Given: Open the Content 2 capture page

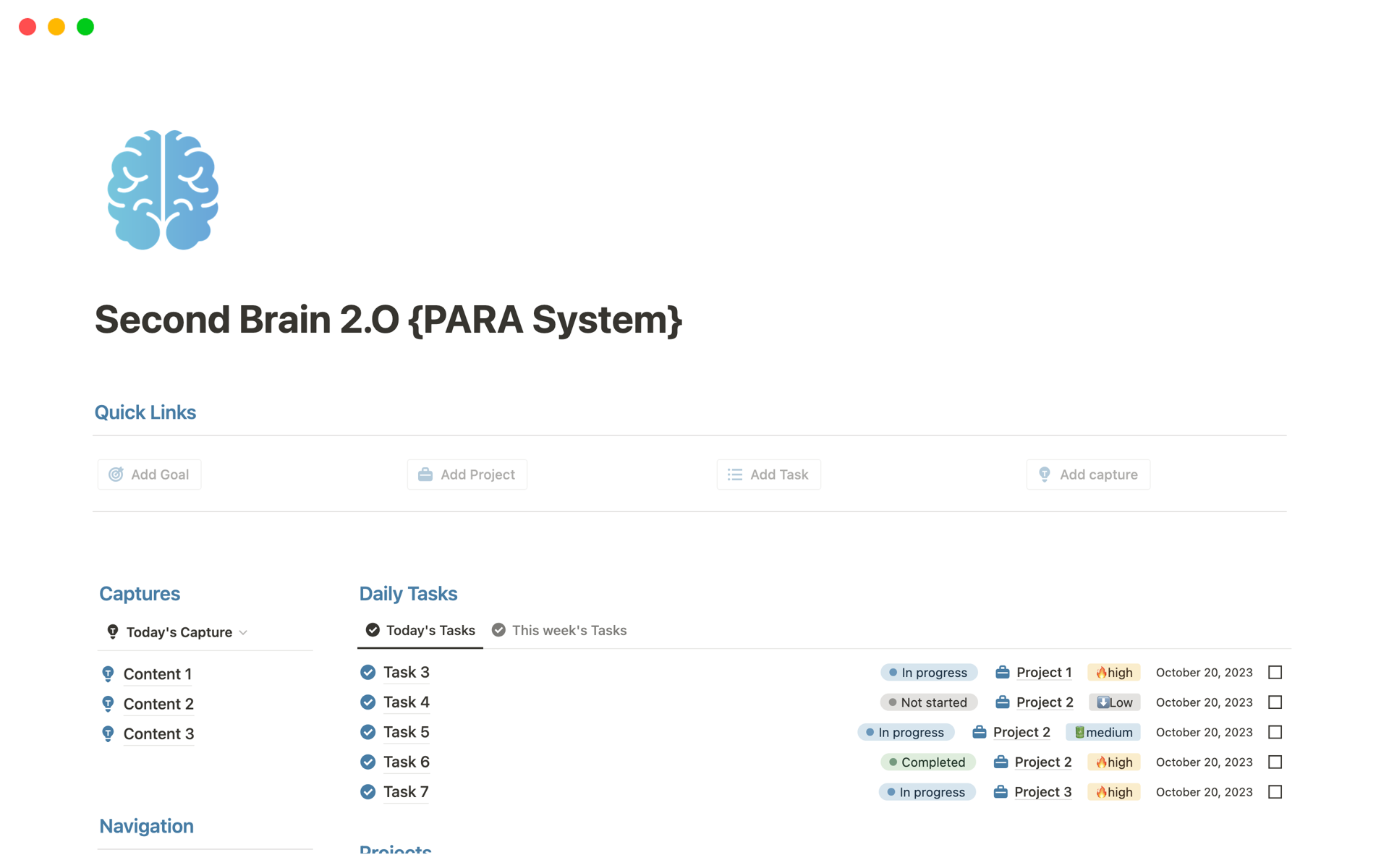Looking at the screenshot, I should point(158,704).
